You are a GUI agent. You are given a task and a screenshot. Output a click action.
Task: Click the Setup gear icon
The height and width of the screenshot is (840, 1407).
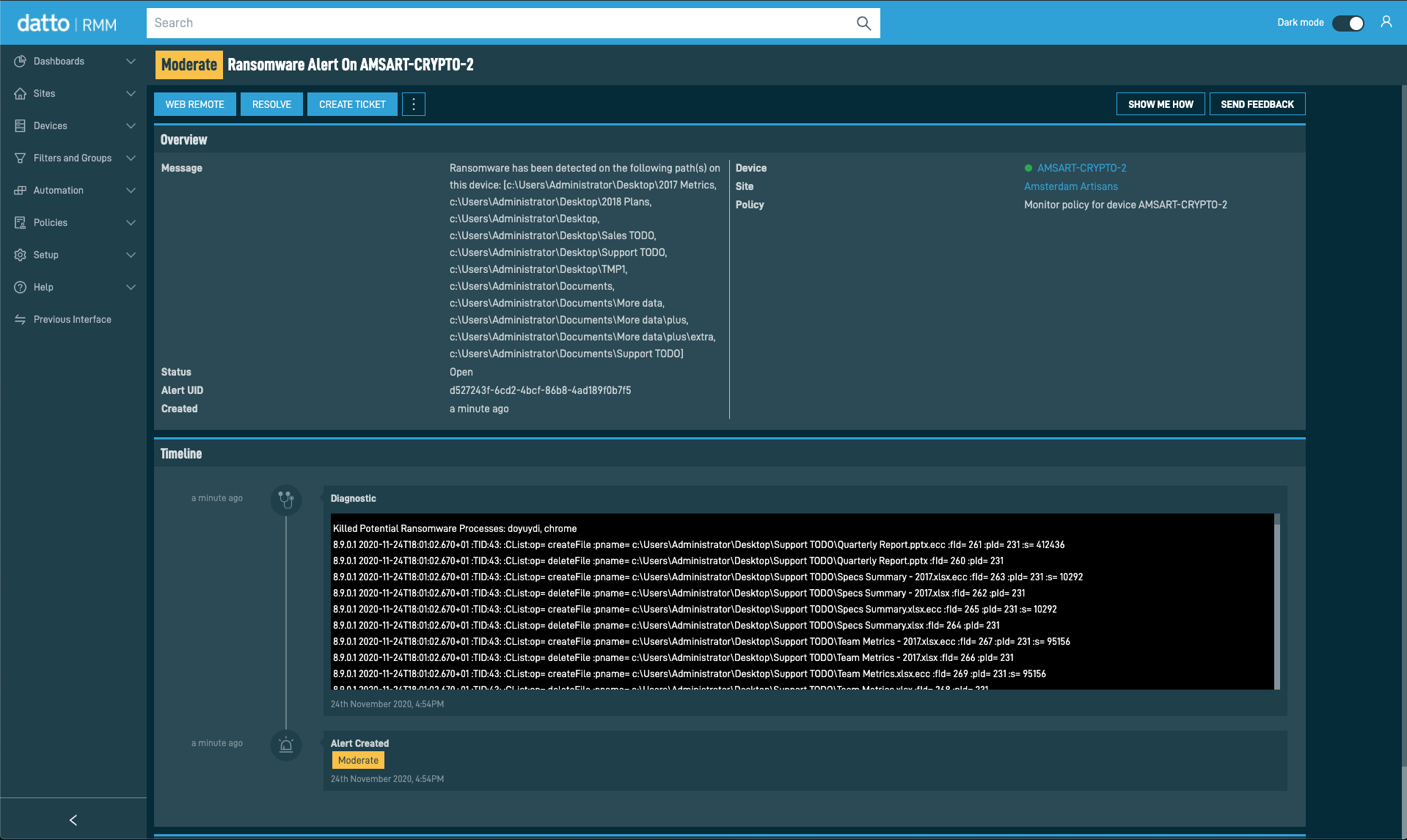pyautogui.click(x=21, y=255)
